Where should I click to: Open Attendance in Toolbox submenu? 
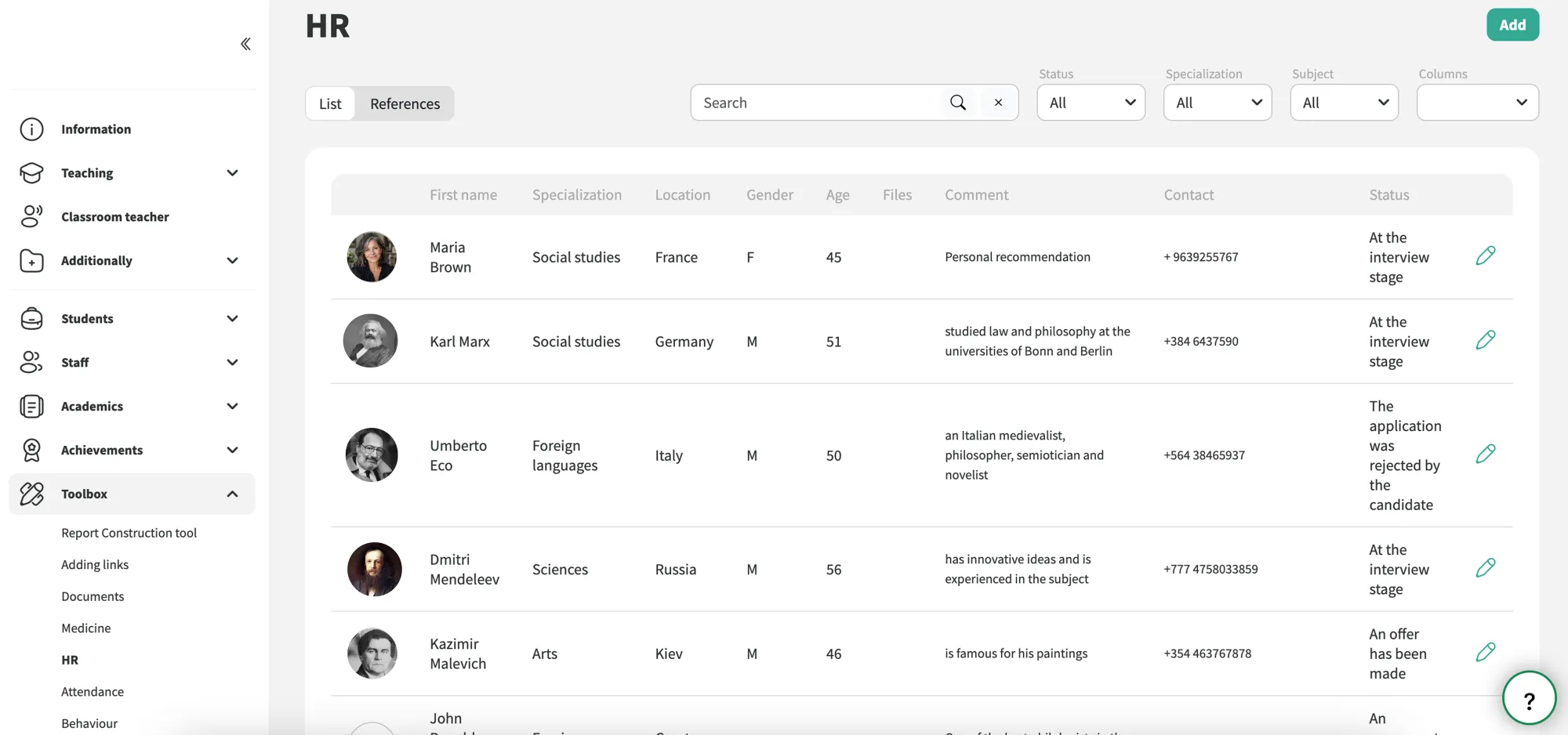click(x=93, y=692)
